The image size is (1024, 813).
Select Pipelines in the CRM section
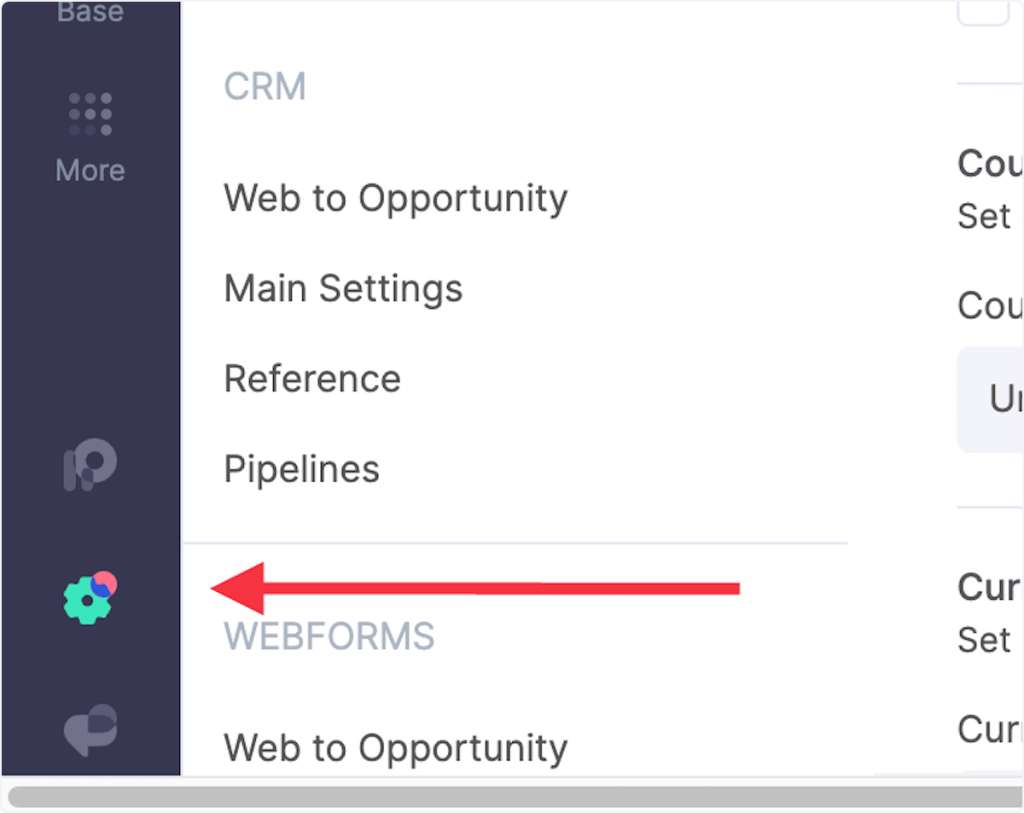tap(301, 468)
